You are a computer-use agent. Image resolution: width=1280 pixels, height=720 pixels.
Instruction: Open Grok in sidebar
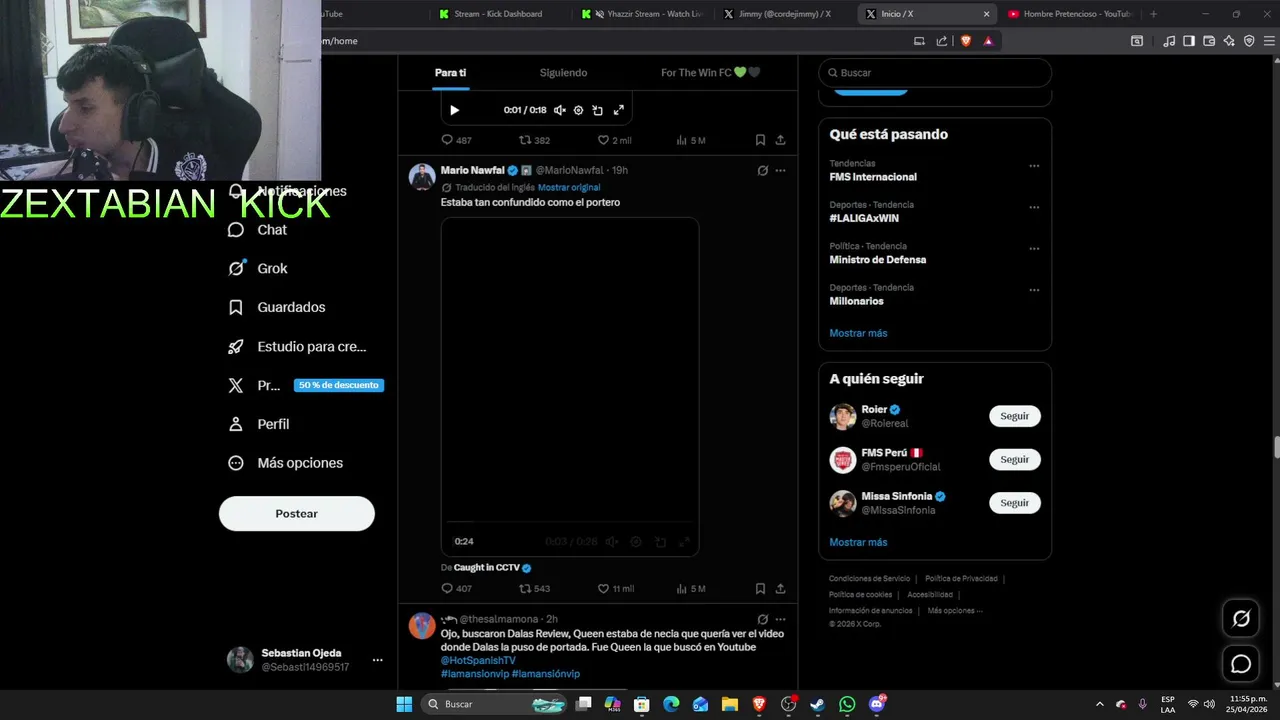tap(258, 268)
